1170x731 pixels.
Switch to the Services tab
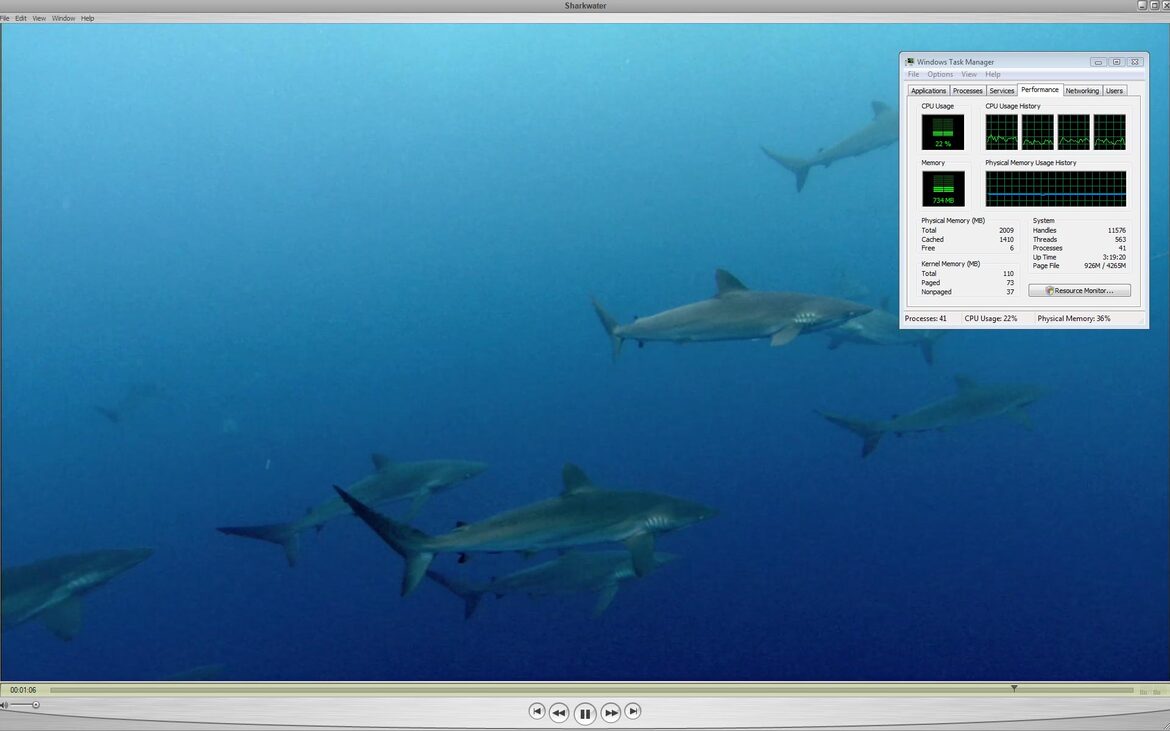tap(1001, 91)
